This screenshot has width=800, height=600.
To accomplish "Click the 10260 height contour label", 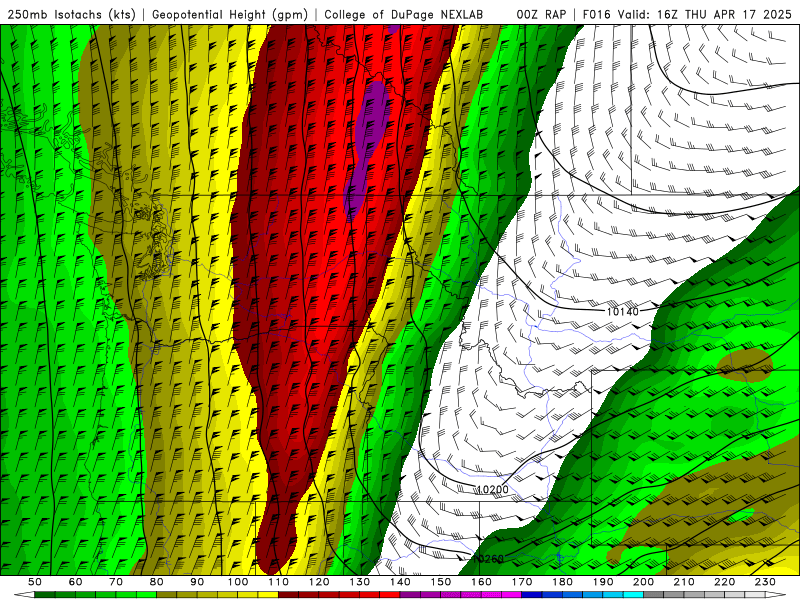I will click(488, 559).
